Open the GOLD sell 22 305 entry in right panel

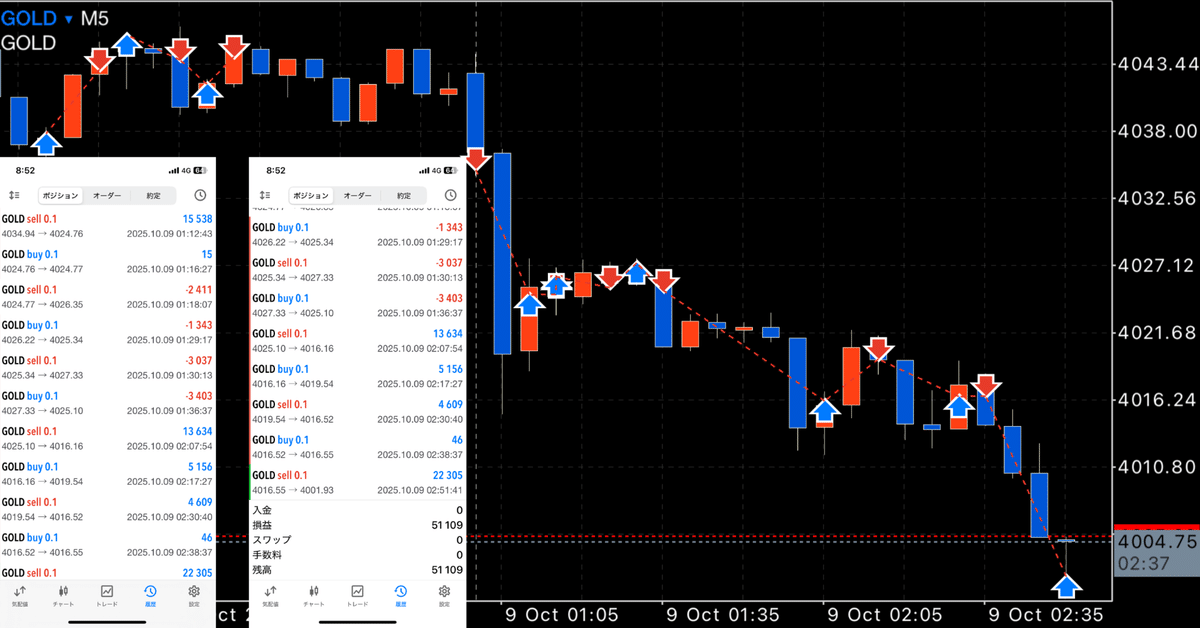pos(357,482)
